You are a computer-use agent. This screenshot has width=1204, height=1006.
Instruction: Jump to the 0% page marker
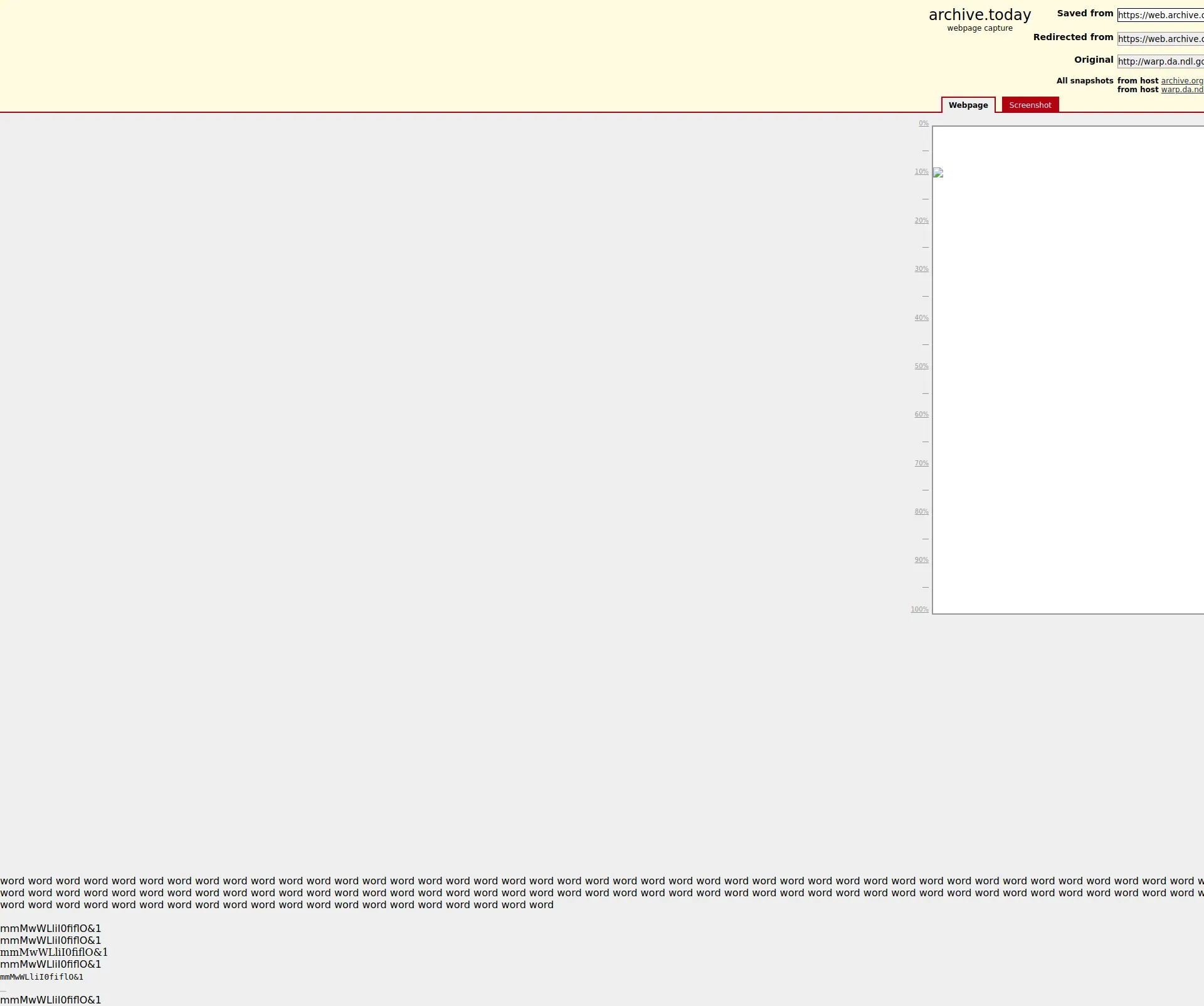pyautogui.click(x=923, y=124)
